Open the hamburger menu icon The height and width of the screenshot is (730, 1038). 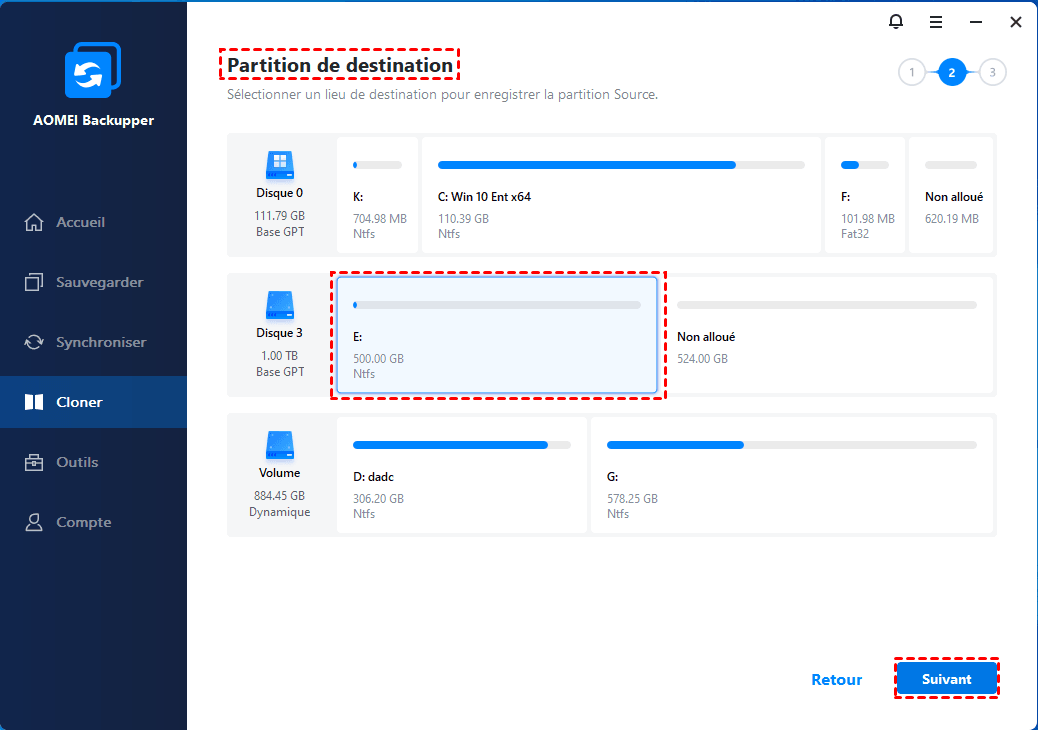[936, 23]
